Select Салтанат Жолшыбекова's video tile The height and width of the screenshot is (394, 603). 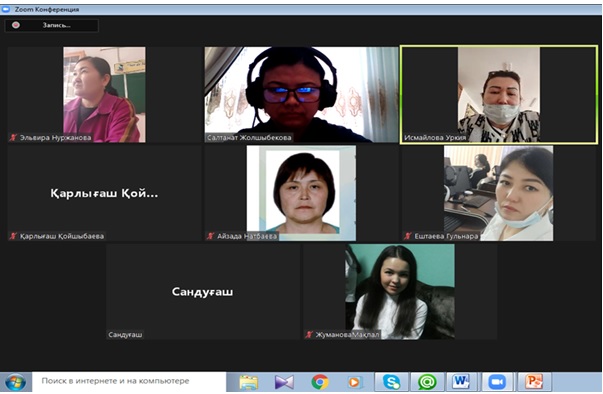click(302, 95)
